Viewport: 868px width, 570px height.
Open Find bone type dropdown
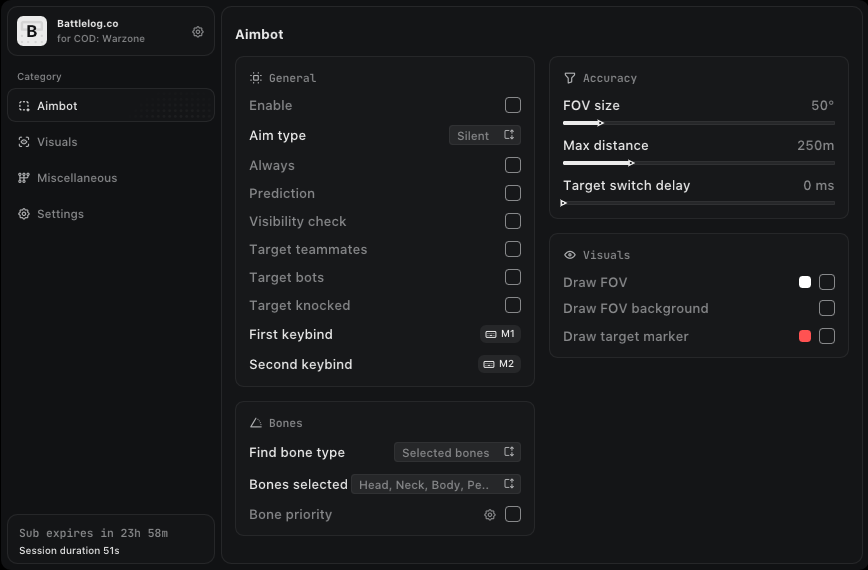click(457, 452)
